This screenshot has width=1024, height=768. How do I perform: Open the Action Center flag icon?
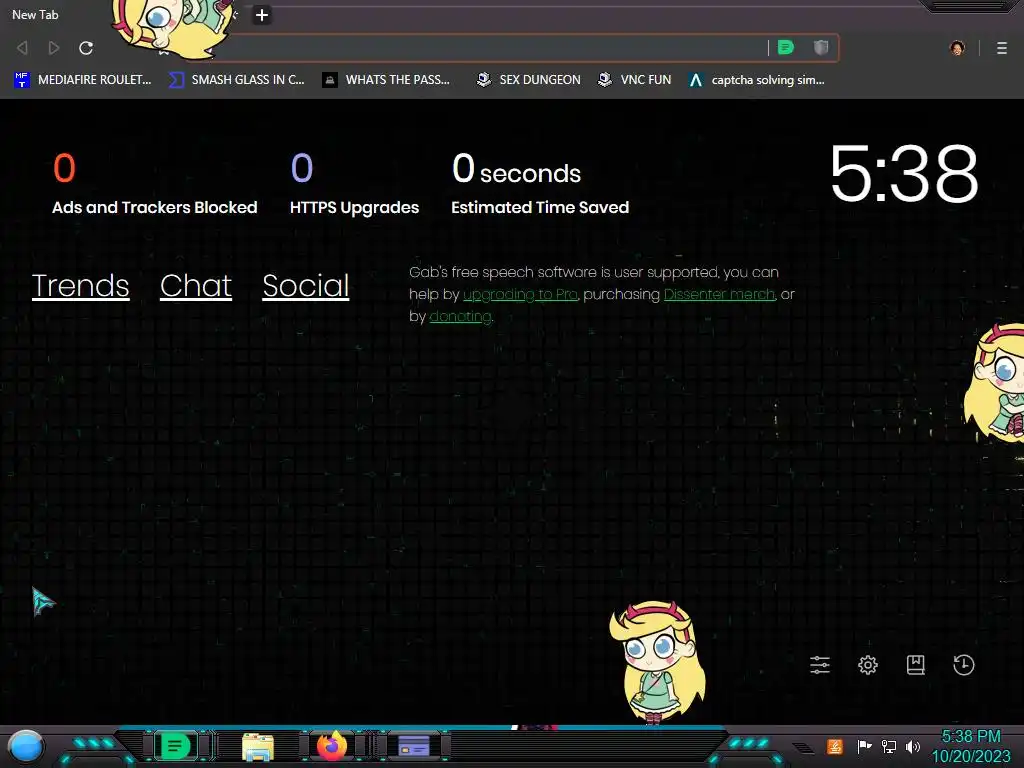[x=864, y=746]
